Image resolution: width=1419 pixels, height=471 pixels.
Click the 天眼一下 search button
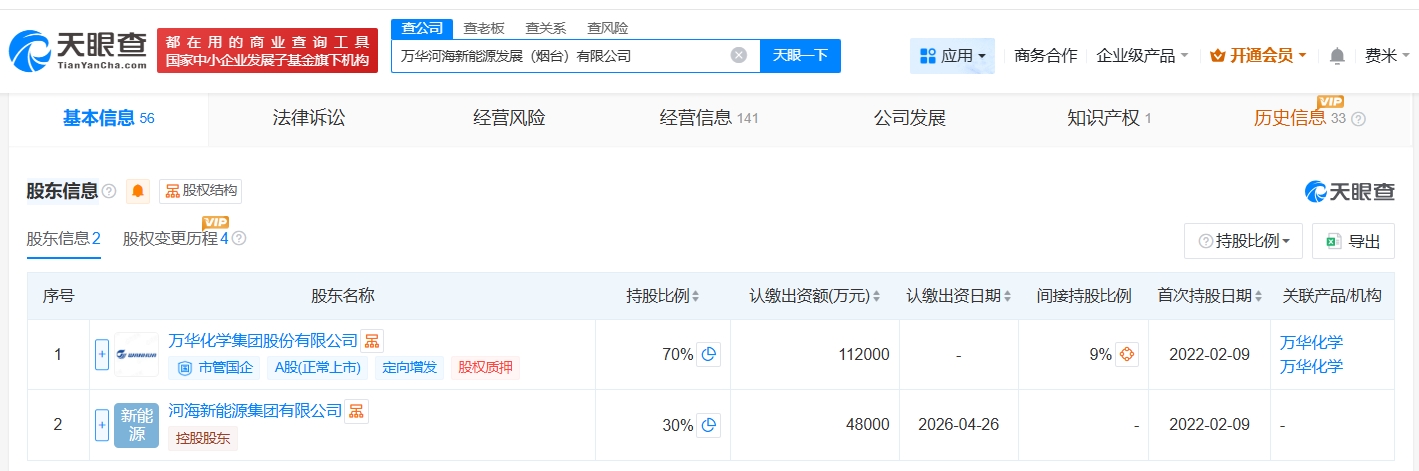click(x=800, y=56)
